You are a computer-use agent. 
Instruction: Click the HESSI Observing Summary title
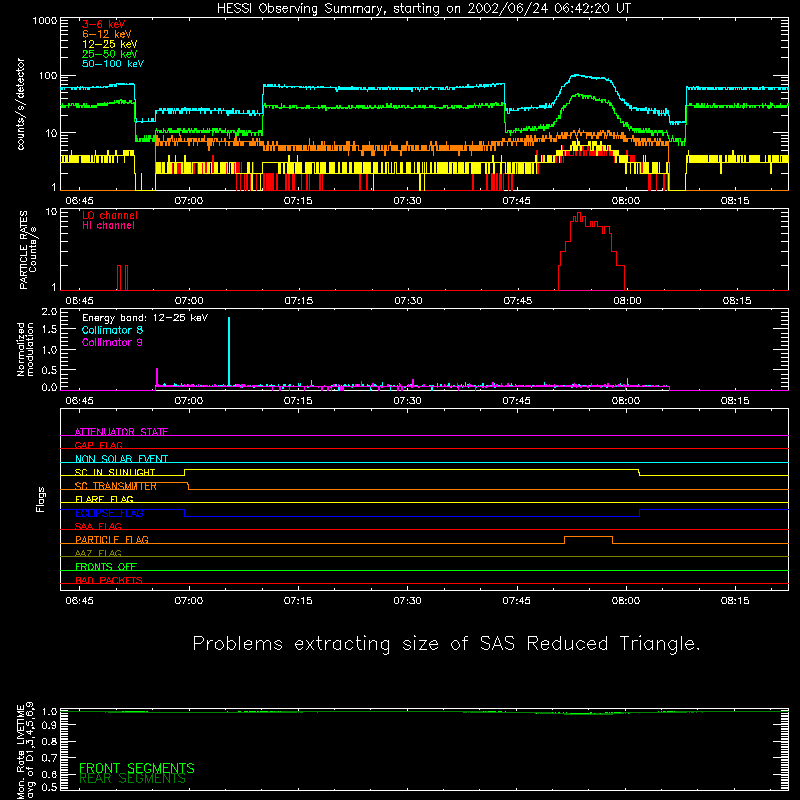tap(424, 9)
